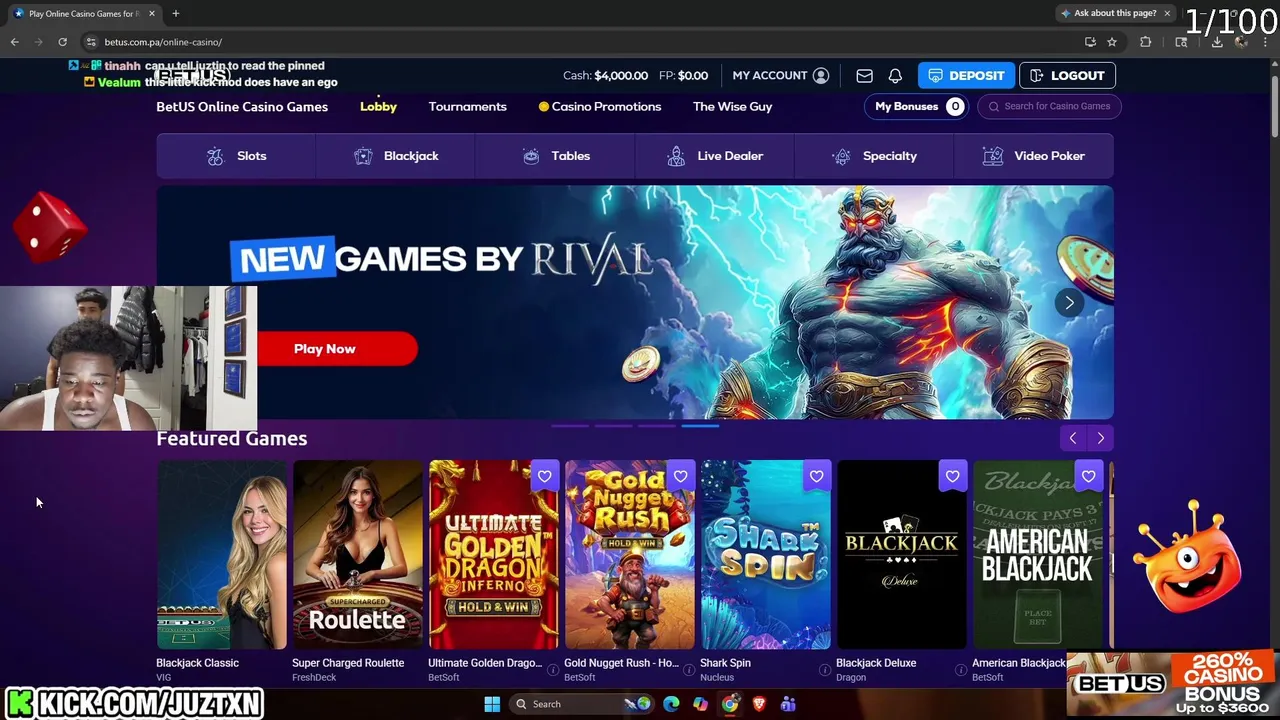1280x720 pixels.
Task: Open the notifications bell icon
Action: (x=895, y=76)
